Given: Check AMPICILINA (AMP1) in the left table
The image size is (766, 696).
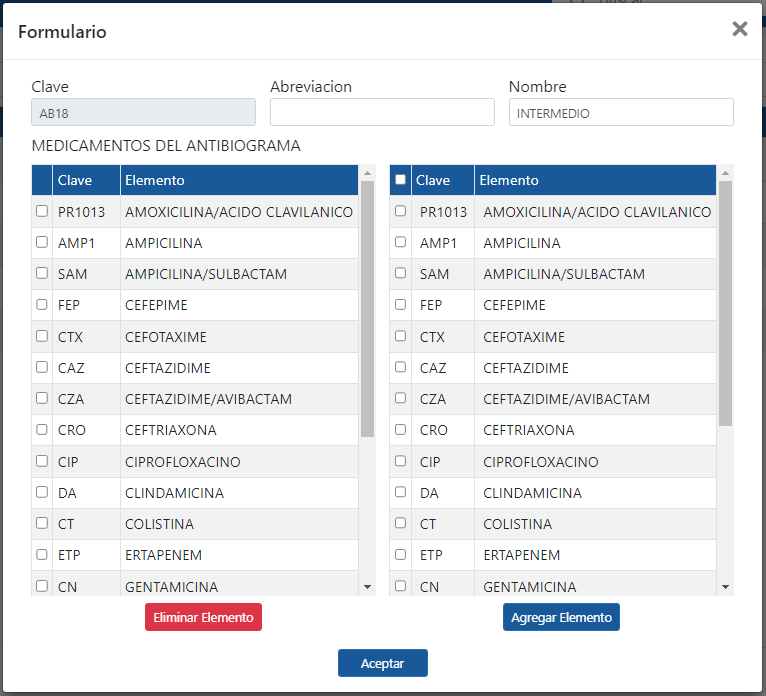Looking at the screenshot, I should click(42, 242).
